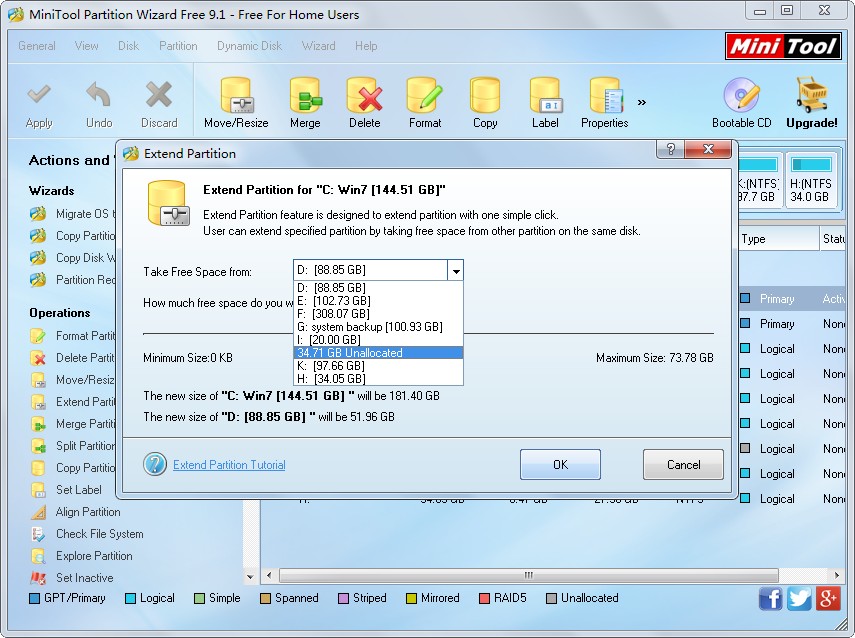This screenshot has height=638, width=855.
Task: Click the Copy partition toolbar icon
Action: pyautogui.click(x=485, y=102)
